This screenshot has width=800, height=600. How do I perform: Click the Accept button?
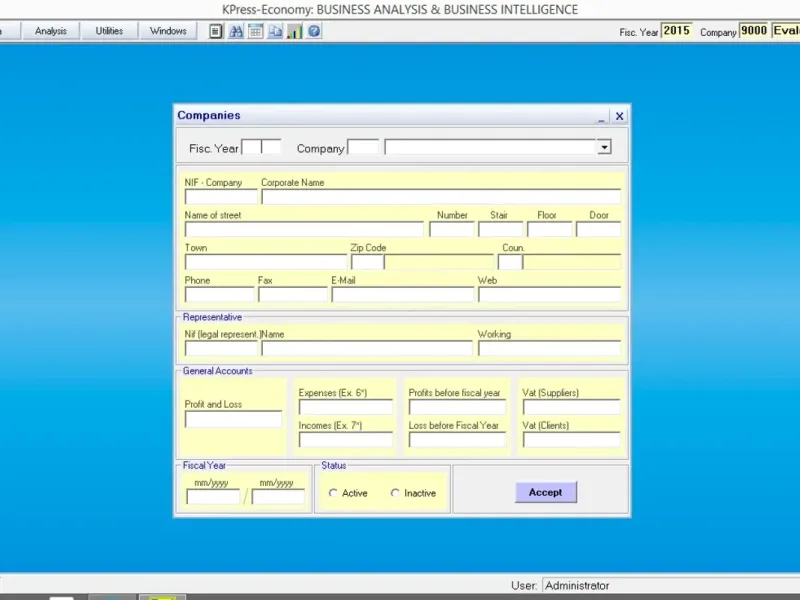545,492
